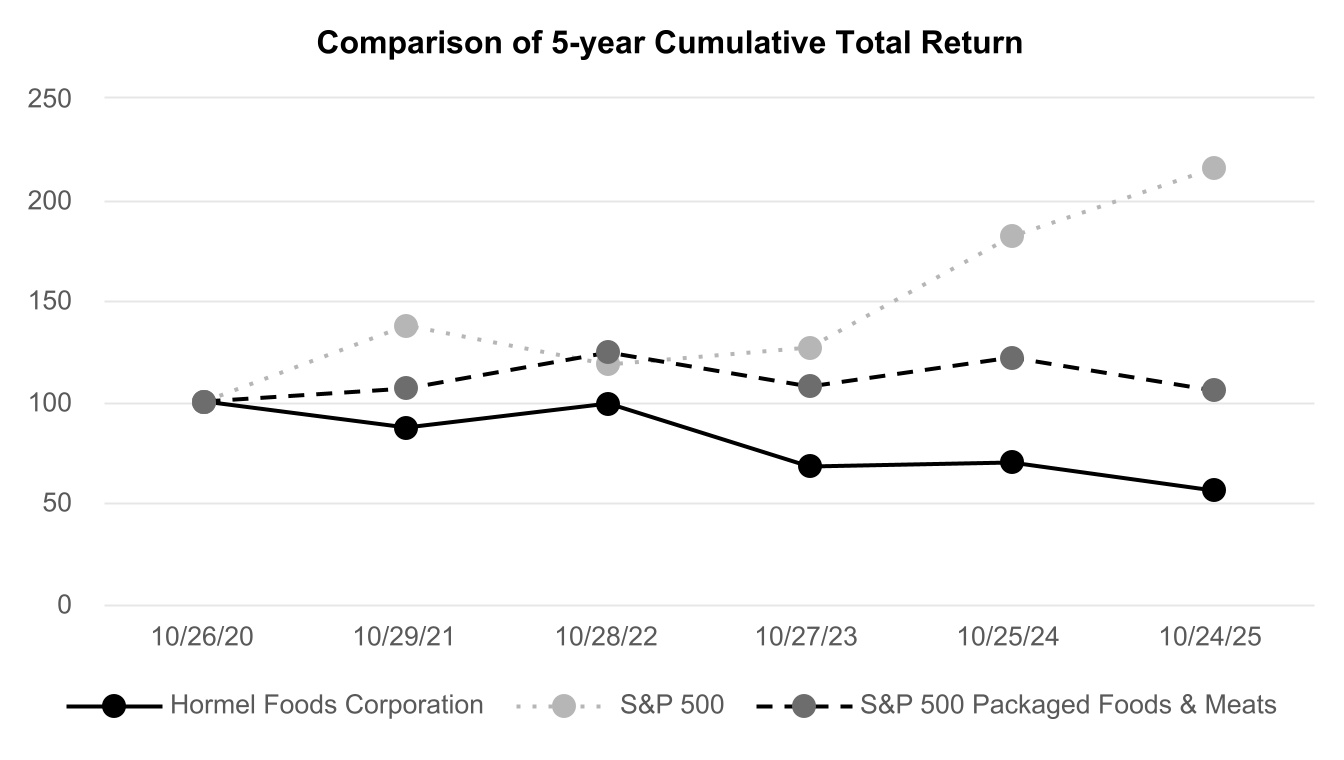The height and width of the screenshot is (760, 1344).
Task: Click the Hormel Foods Corporation legend label
Action: 327,705
